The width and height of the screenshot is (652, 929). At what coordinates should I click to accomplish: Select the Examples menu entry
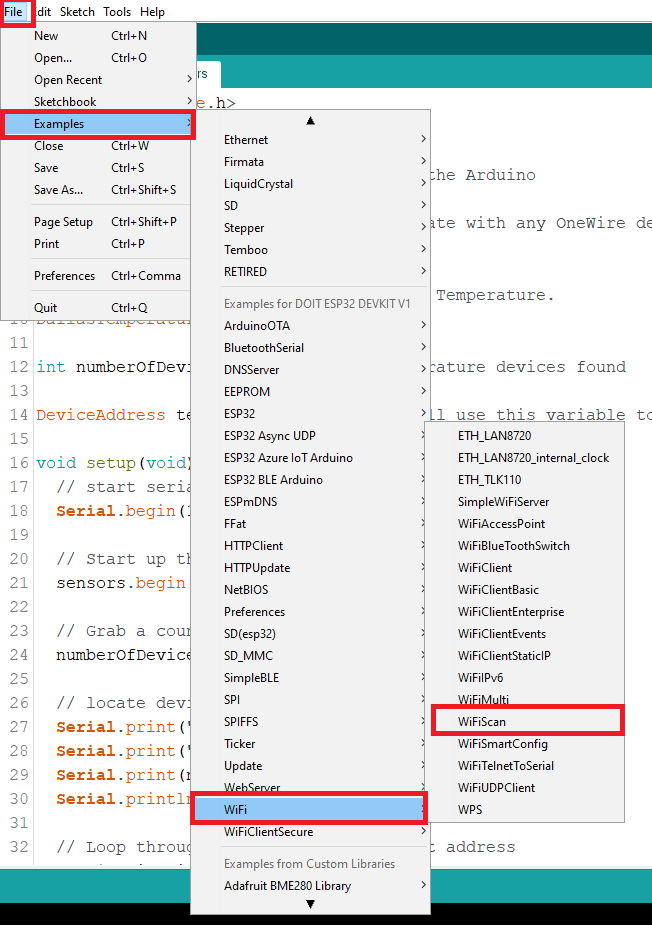pos(98,124)
